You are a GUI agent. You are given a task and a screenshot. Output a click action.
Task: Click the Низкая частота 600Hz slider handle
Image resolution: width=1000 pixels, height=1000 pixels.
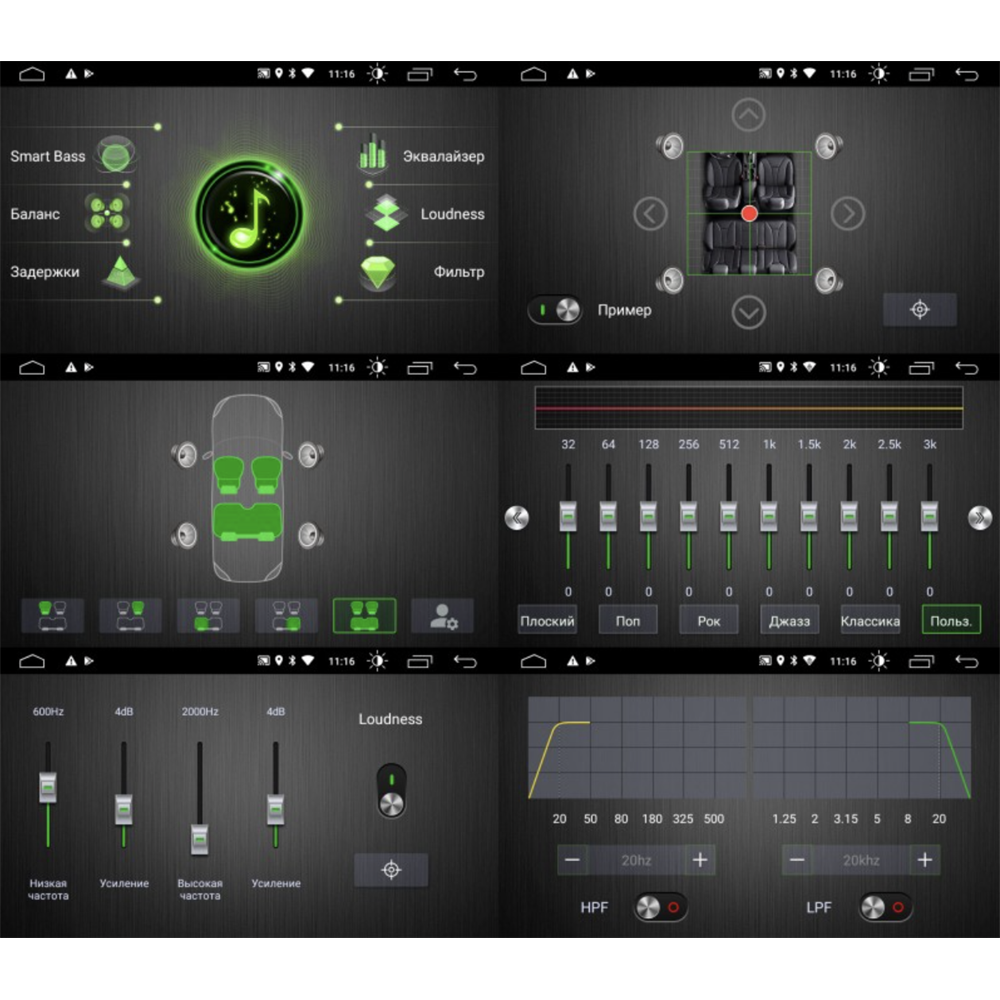pyautogui.click(x=48, y=787)
